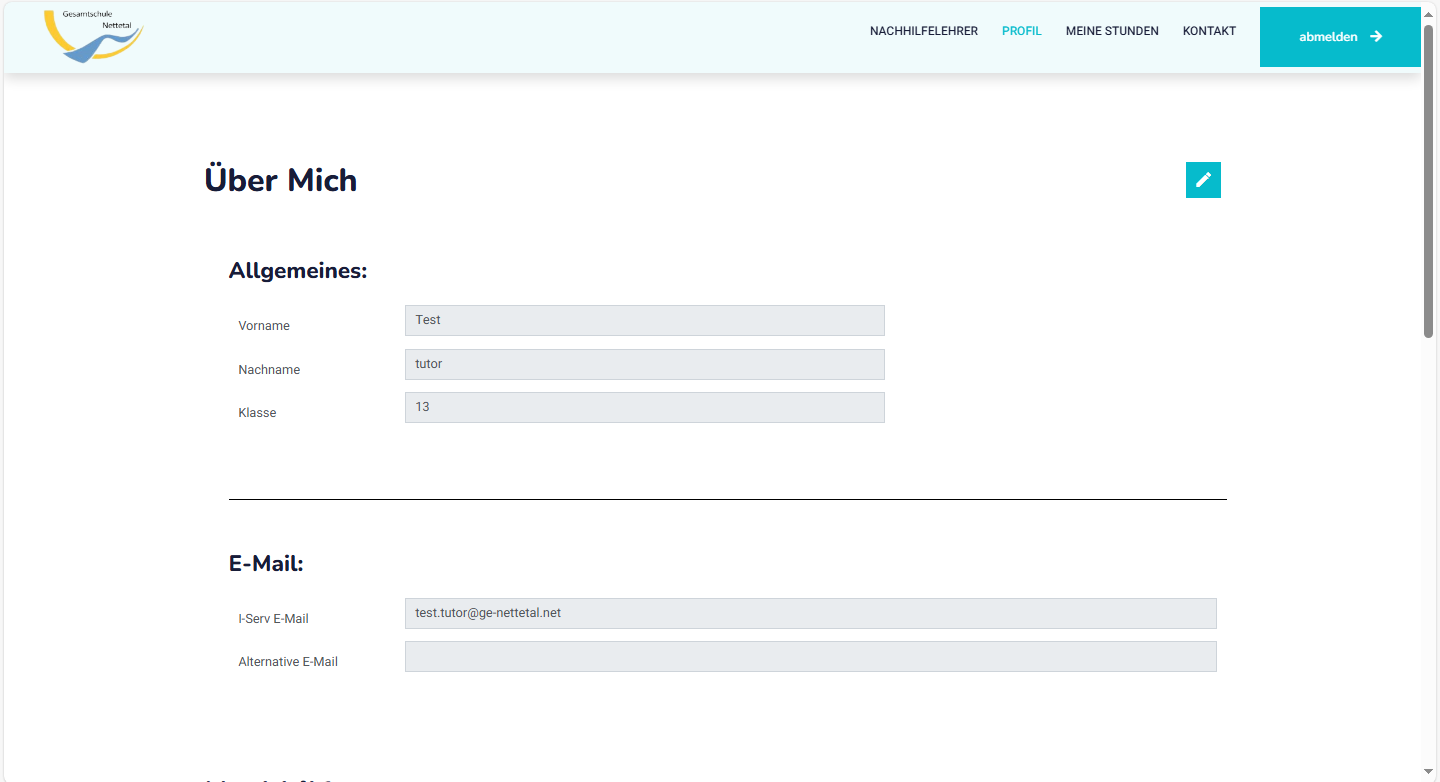The image size is (1440, 782).
Task: Select the Klasse field showing 13
Action: (644, 407)
